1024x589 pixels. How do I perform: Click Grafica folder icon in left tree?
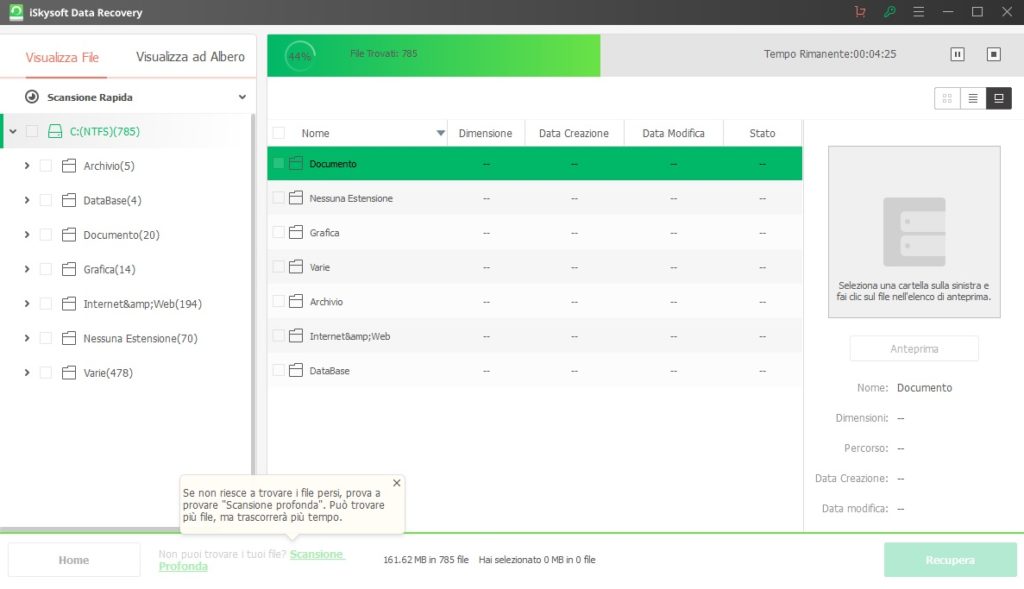[x=69, y=269]
